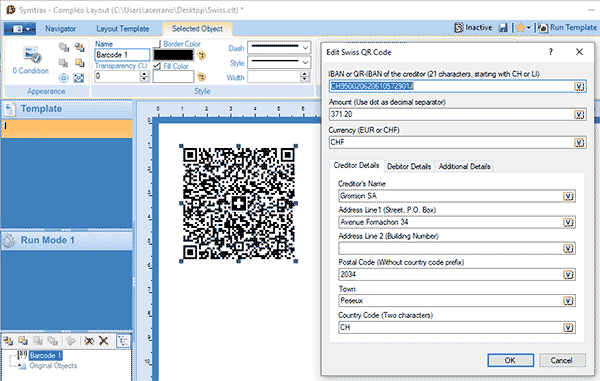
Task: Open the Additional Details tab
Action: click(x=464, y=166)
